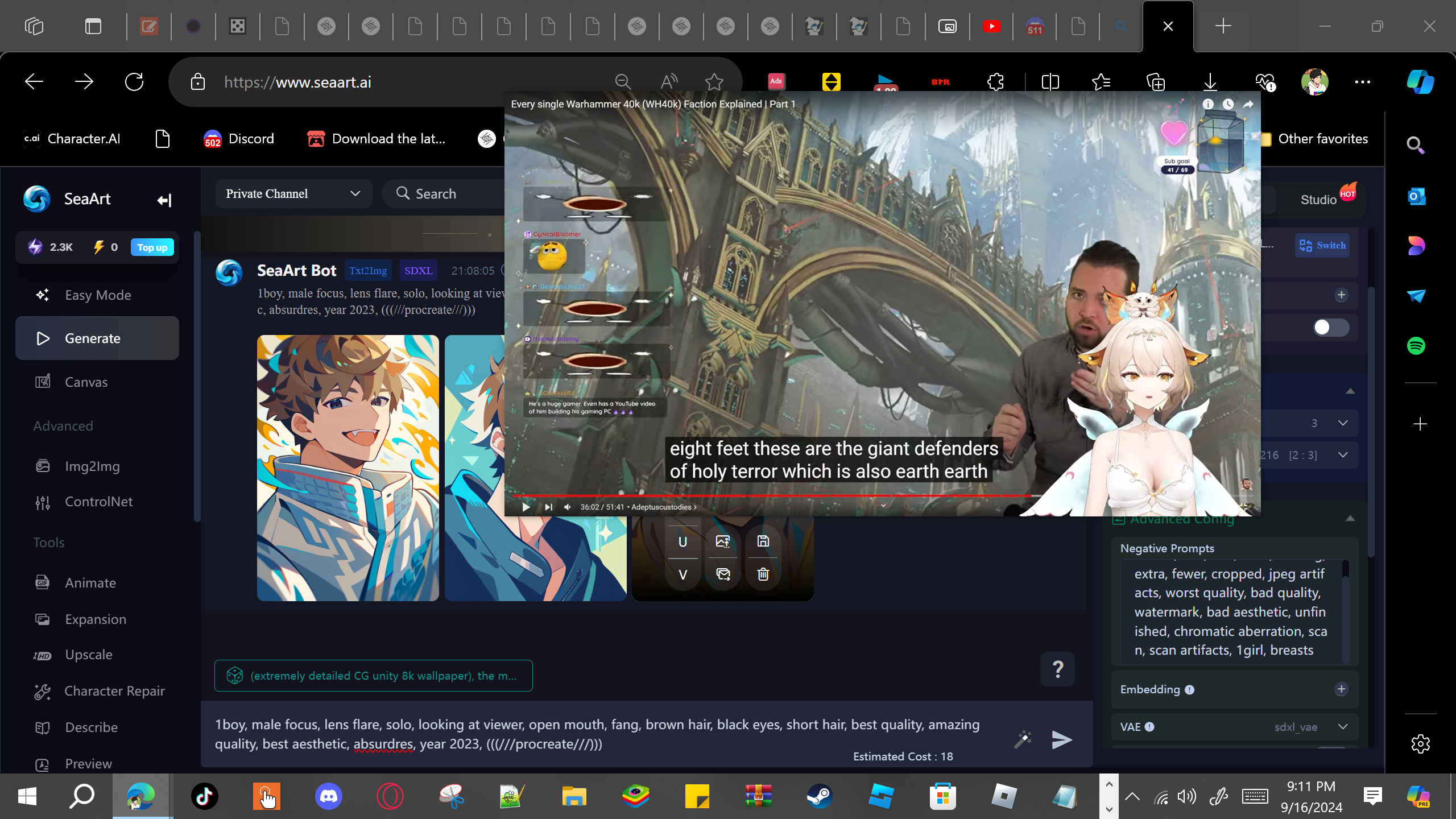Switch to Easy Mode

click(97, 295)
